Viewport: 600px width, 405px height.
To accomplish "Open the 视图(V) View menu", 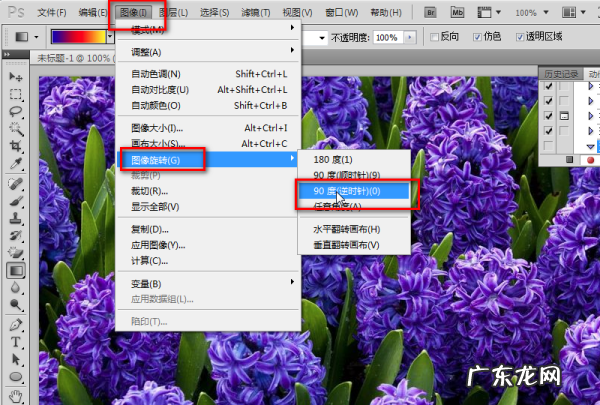I will pos(297,13).
